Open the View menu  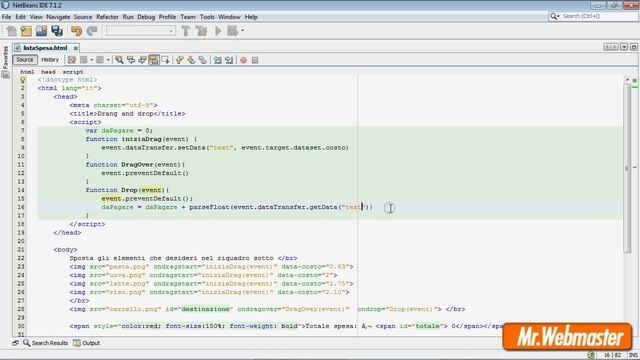(36, 17)
